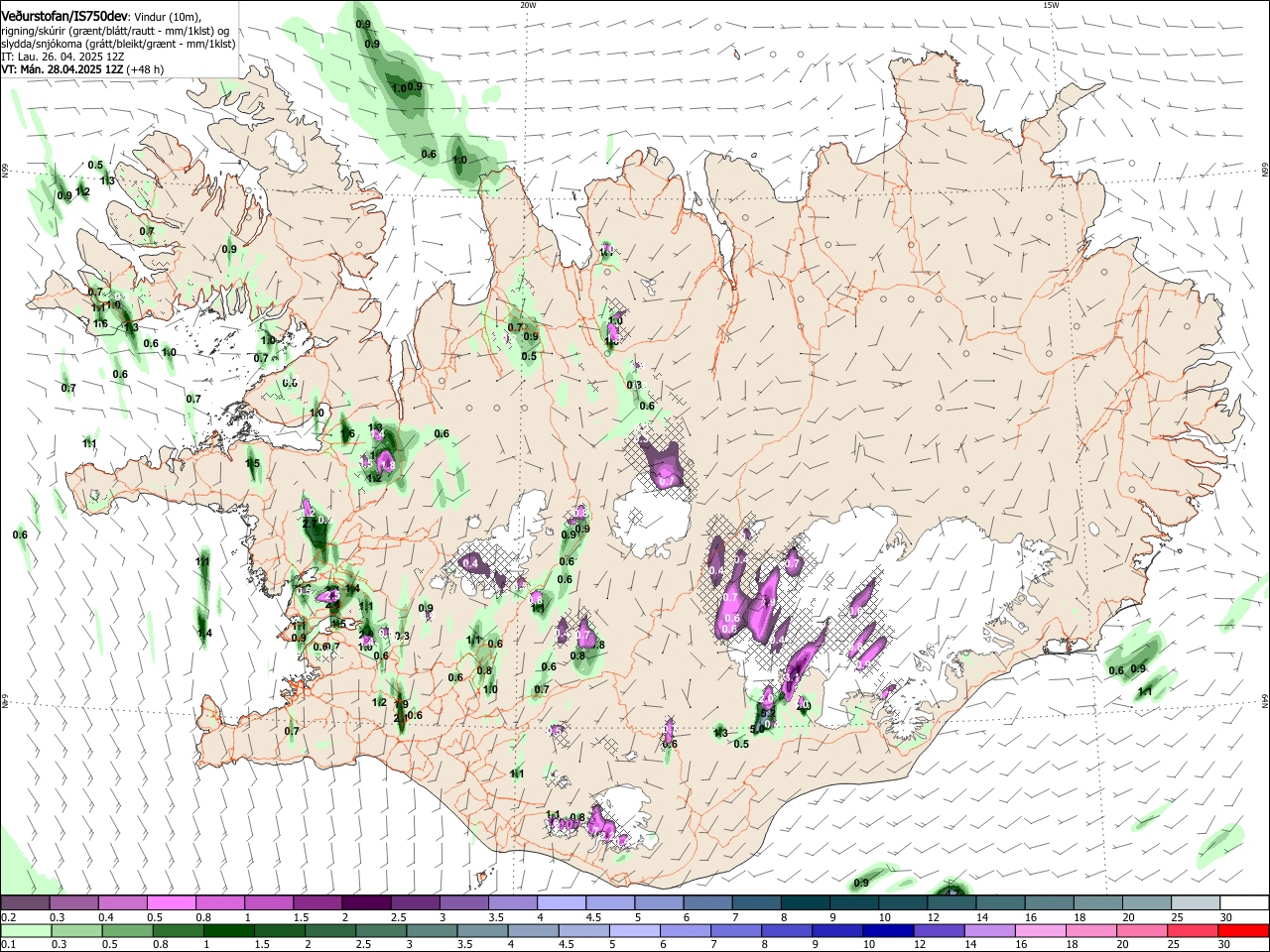This screenshot has width=1270, height=952.
Task: Click the Veðurstofan/IS750dev title text
Action: 64,16
